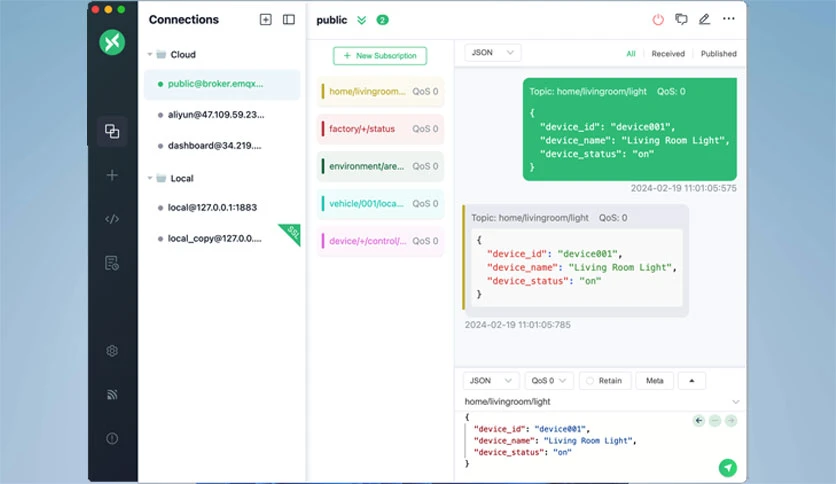
Task: Select vehicle/001/loca... subscription
Action: click(380, 204)
